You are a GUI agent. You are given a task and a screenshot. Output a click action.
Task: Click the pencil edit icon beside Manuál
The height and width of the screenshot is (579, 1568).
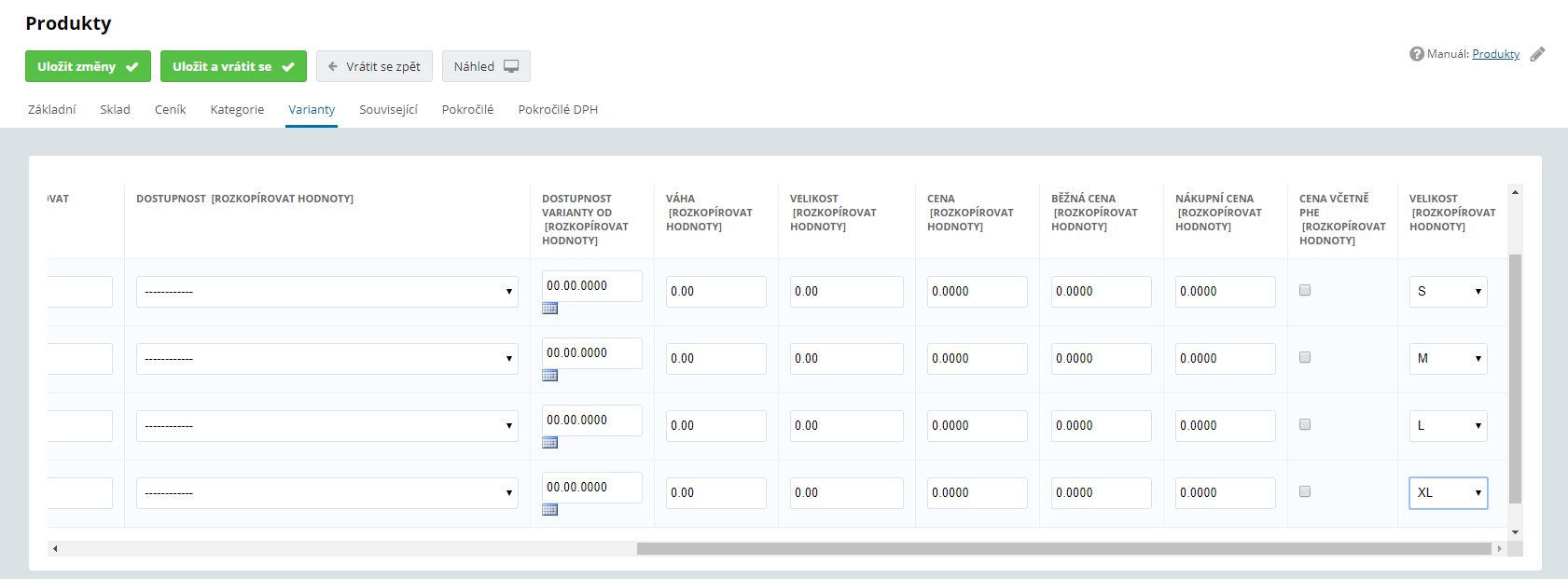pos(1537,54)
